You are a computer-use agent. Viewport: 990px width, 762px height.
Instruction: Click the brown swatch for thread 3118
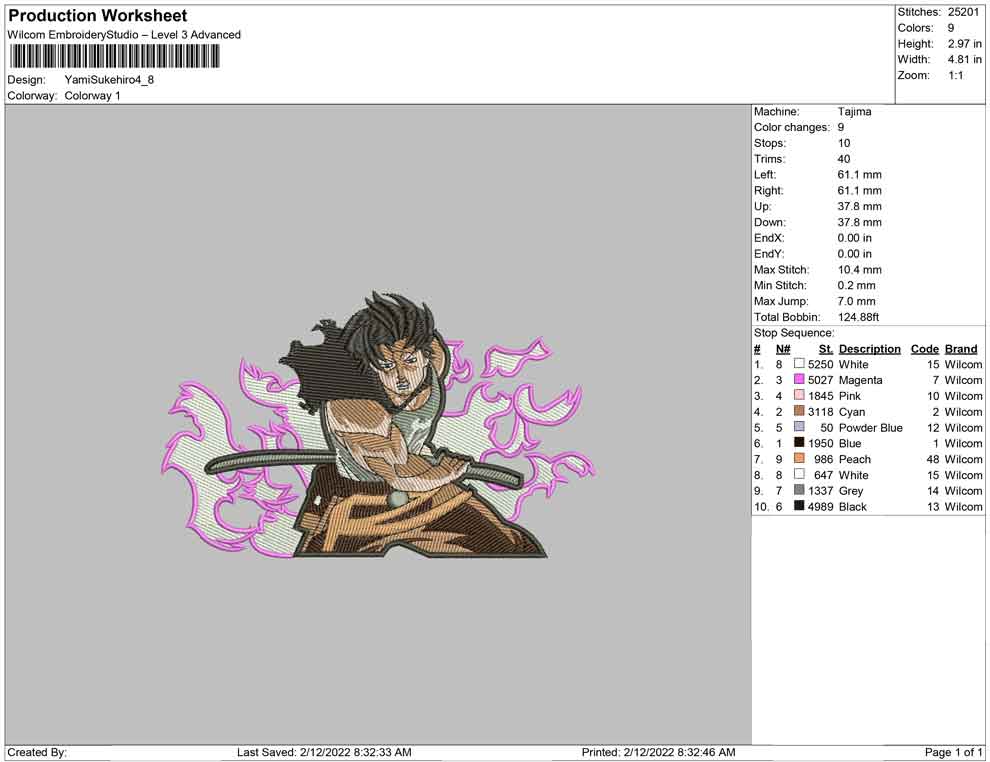pyautogui.click(x=799, y=411)
